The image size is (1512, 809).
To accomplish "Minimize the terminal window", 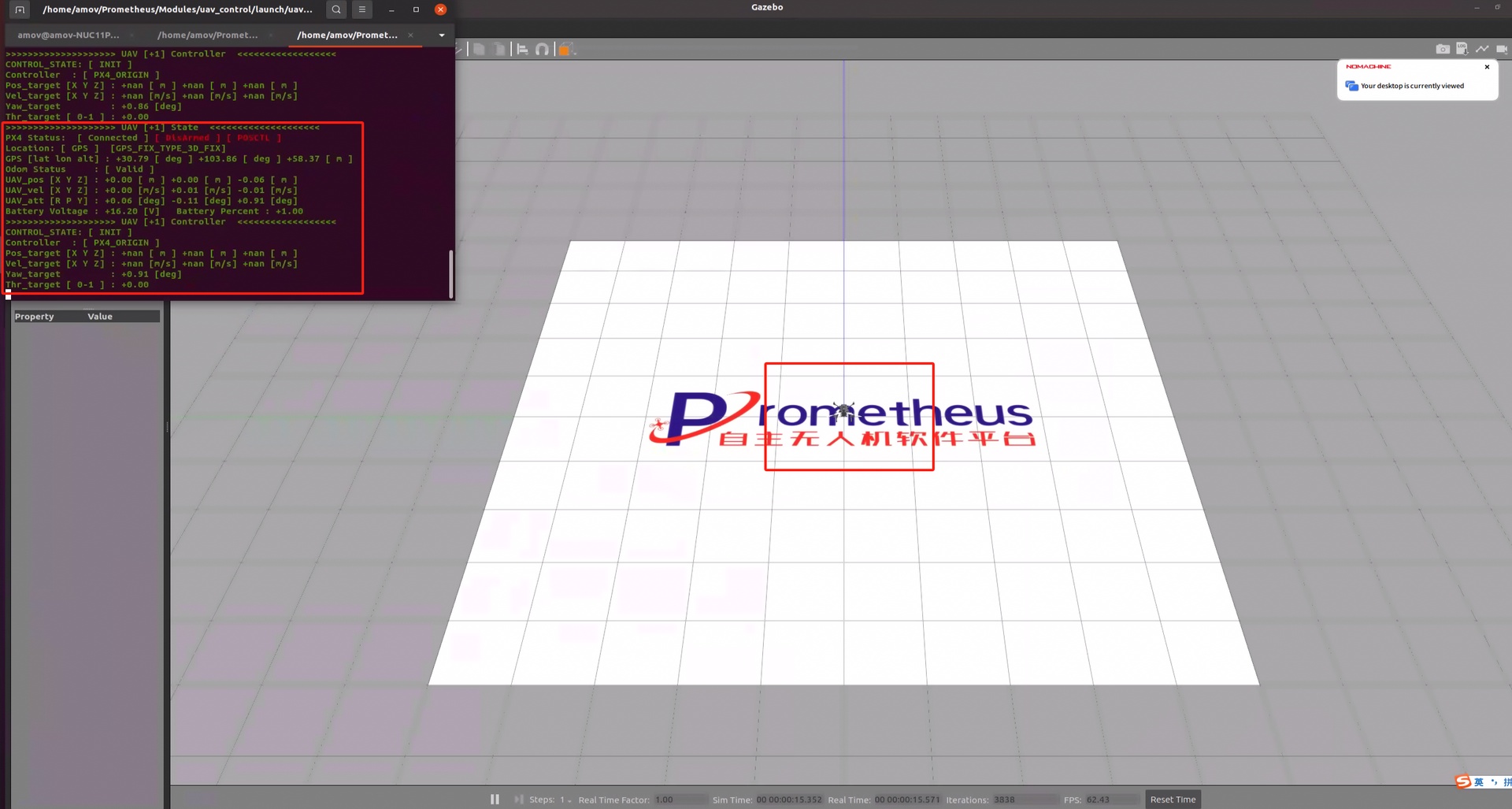I will tap(391, 9).
